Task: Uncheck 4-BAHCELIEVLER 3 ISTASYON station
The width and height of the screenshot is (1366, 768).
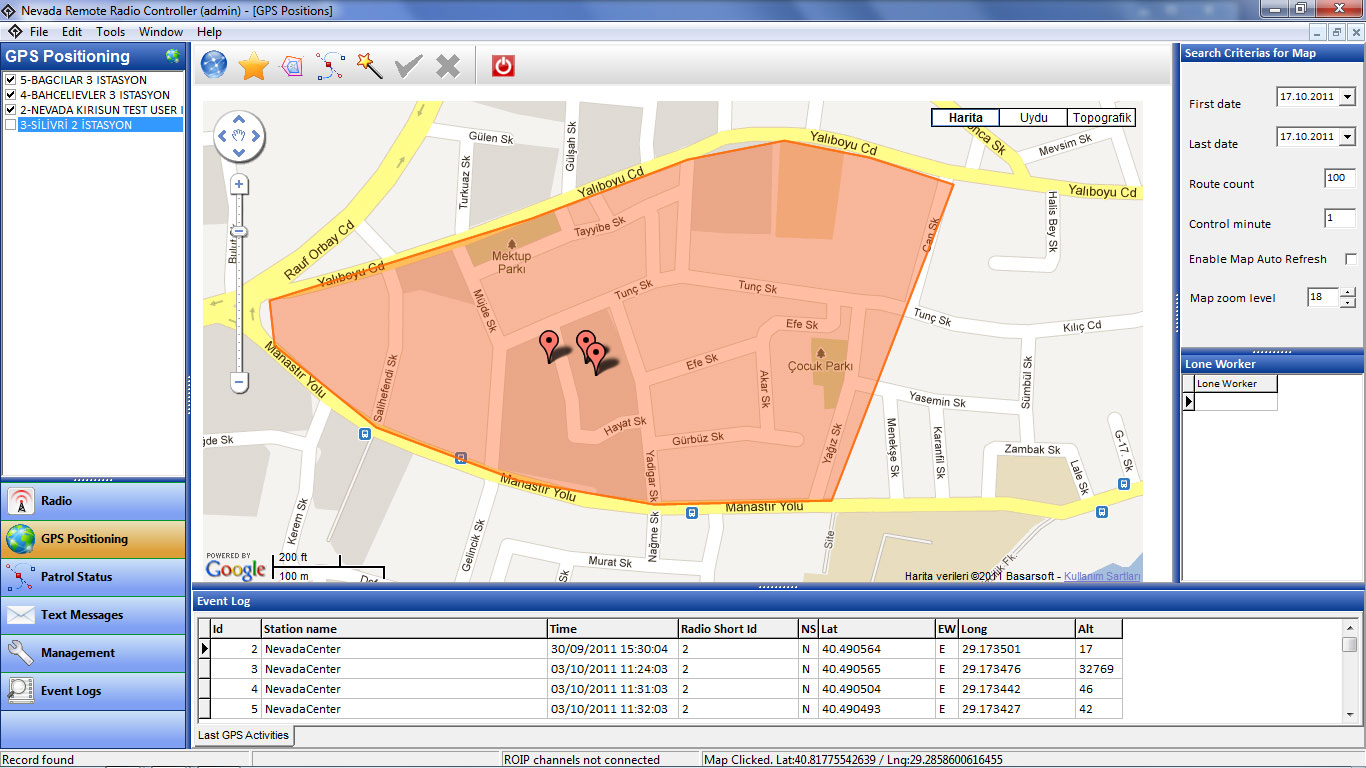Action: [x=10, y=95]
